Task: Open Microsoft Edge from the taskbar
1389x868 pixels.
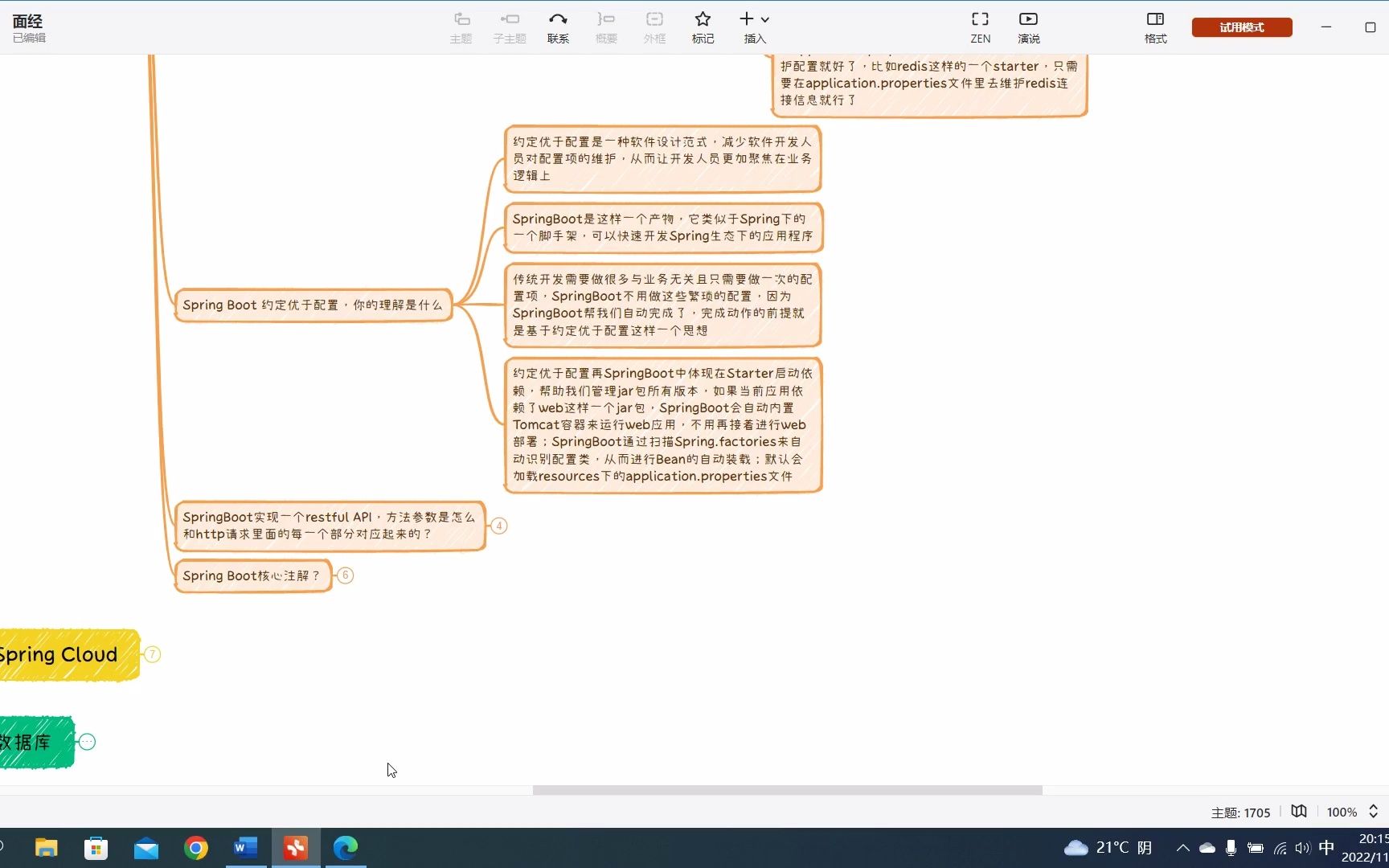Action: tap(346, 848)
